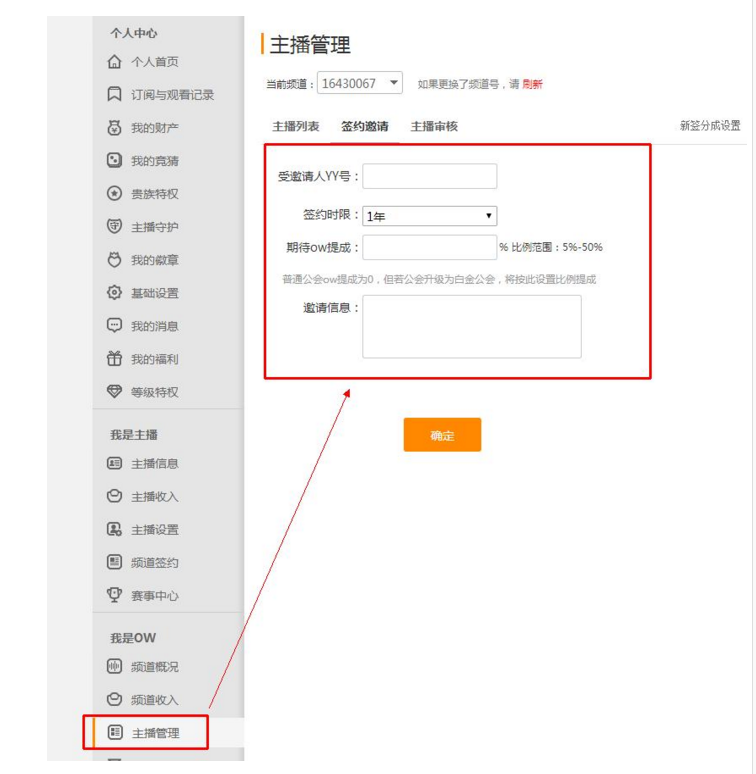Screen dimensions: 756x774
Task: Open 赛事中心 trophy icon
Action: [x=114, y=595]
